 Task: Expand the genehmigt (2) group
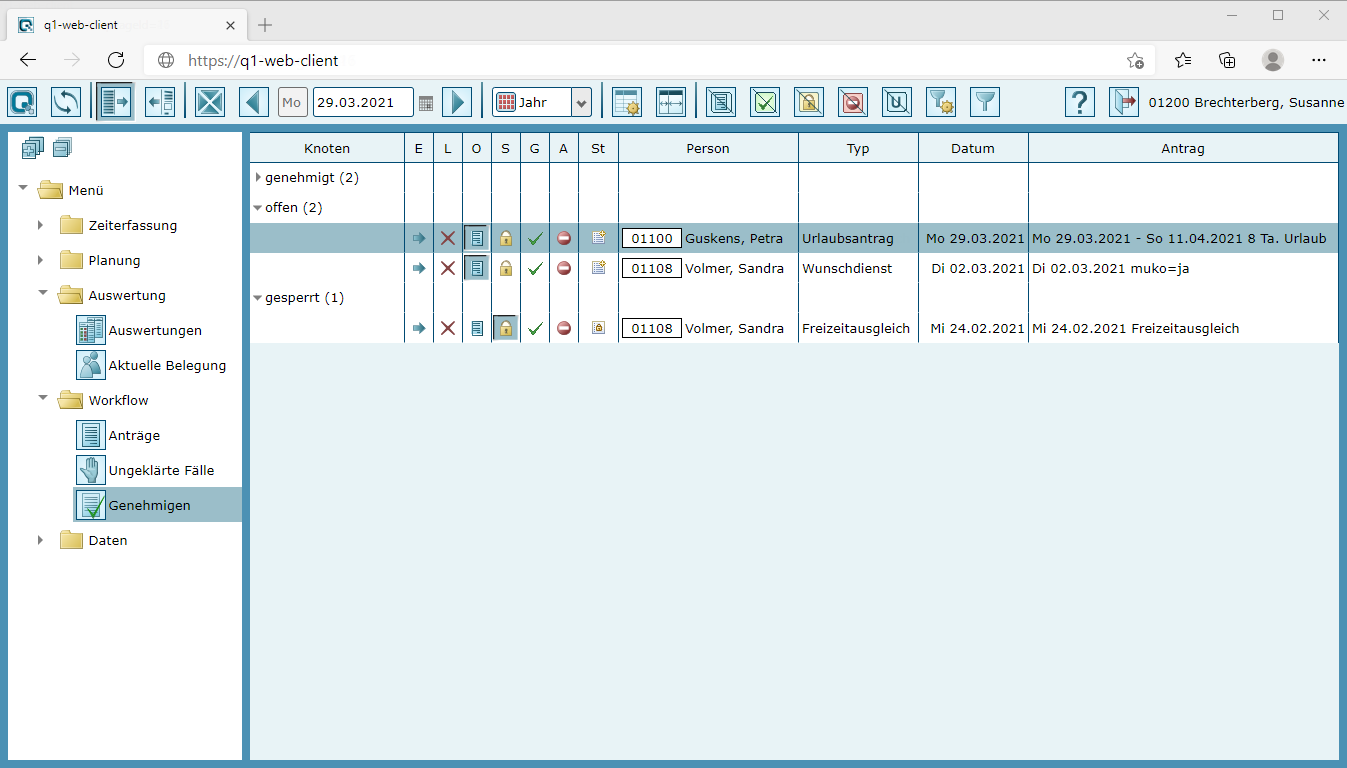pyautogui.click(x=258, y=178)
